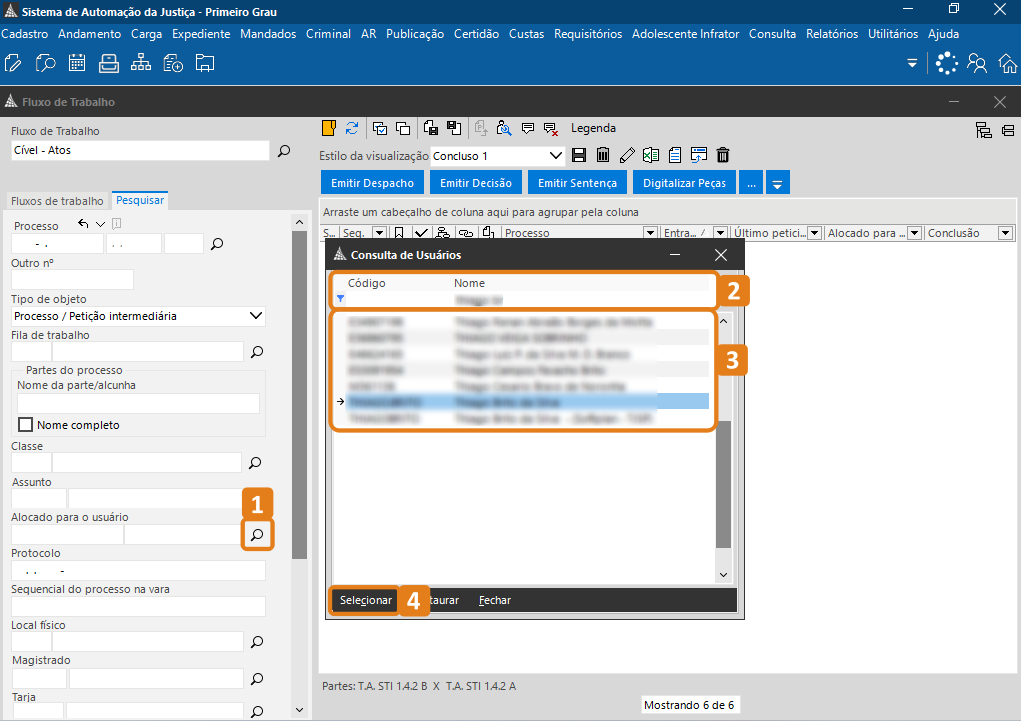Focus the Nome da parte/alcunha input field

pos(138,403)
